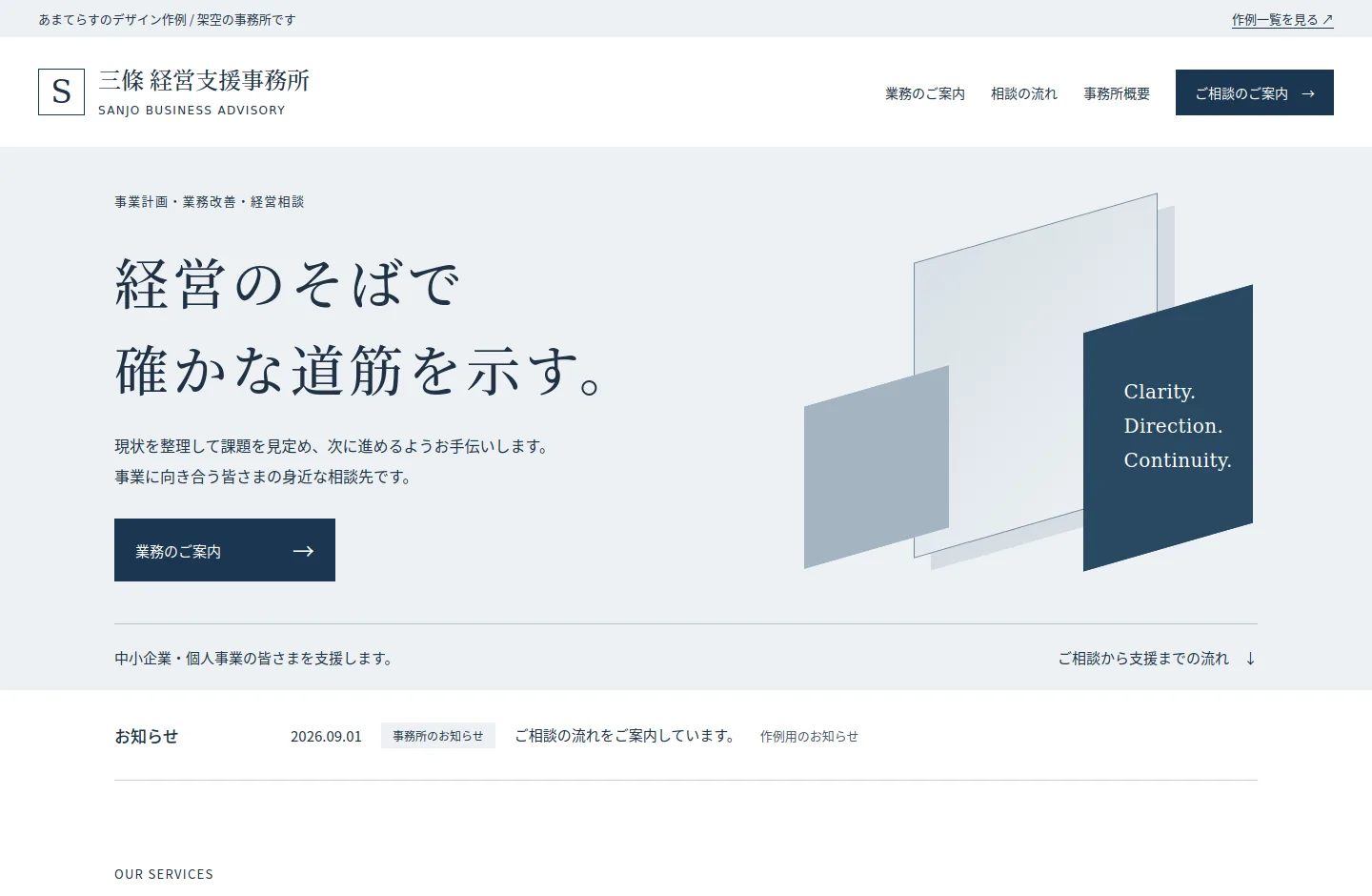Click the 事業計画・業務改善・経営相談 tagline

tap(210, 202)
